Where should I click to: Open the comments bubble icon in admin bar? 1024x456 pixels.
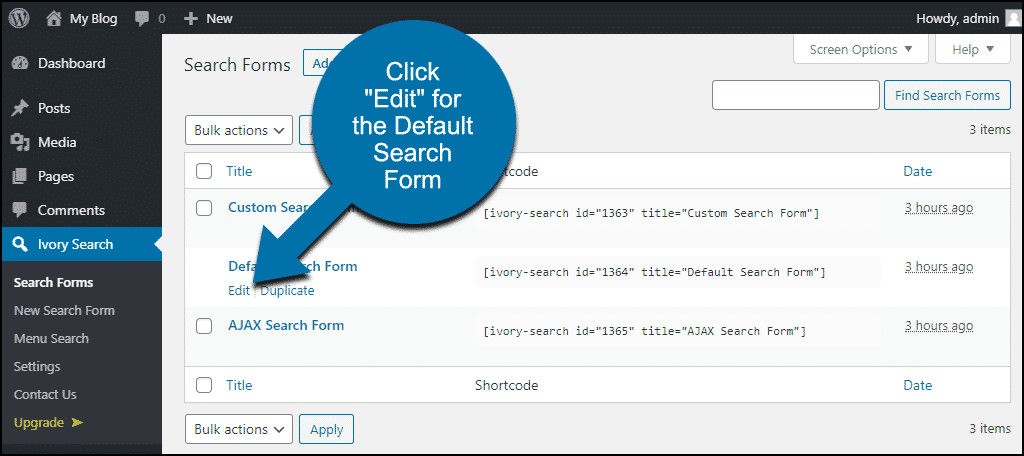tap(142, 19)
